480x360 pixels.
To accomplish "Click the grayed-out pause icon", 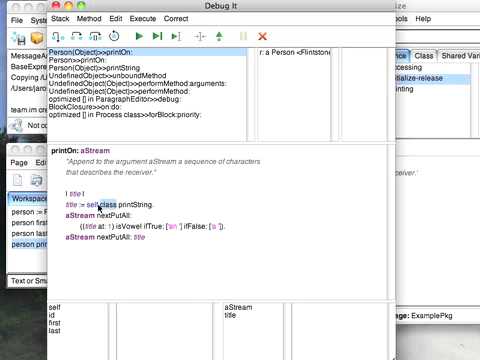I will tap(243, 36).
